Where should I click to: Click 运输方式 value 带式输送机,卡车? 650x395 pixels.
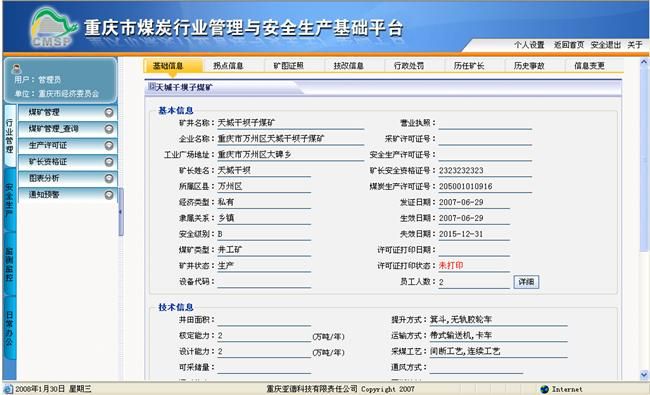pos(461,335)
